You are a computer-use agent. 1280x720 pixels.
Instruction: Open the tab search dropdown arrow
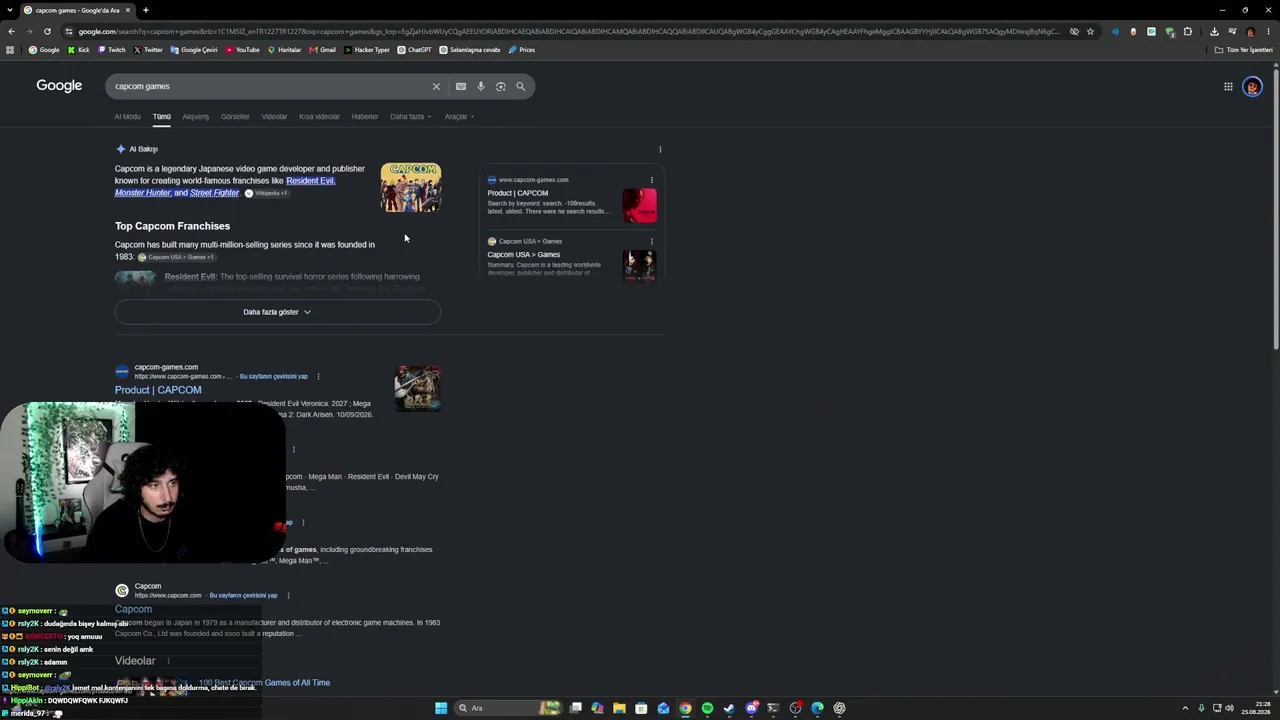[9, 10]
